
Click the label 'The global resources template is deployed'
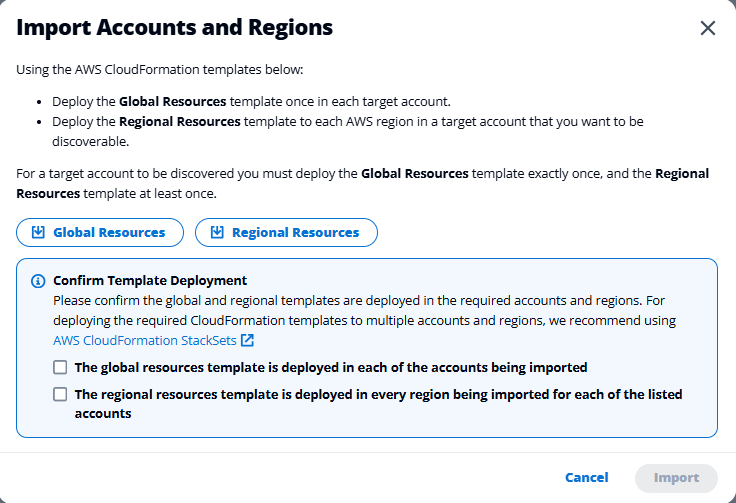click(x=331, y=367)
